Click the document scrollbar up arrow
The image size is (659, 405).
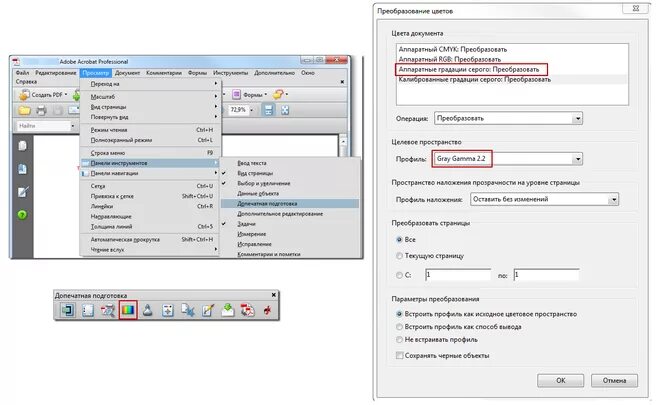343,142
